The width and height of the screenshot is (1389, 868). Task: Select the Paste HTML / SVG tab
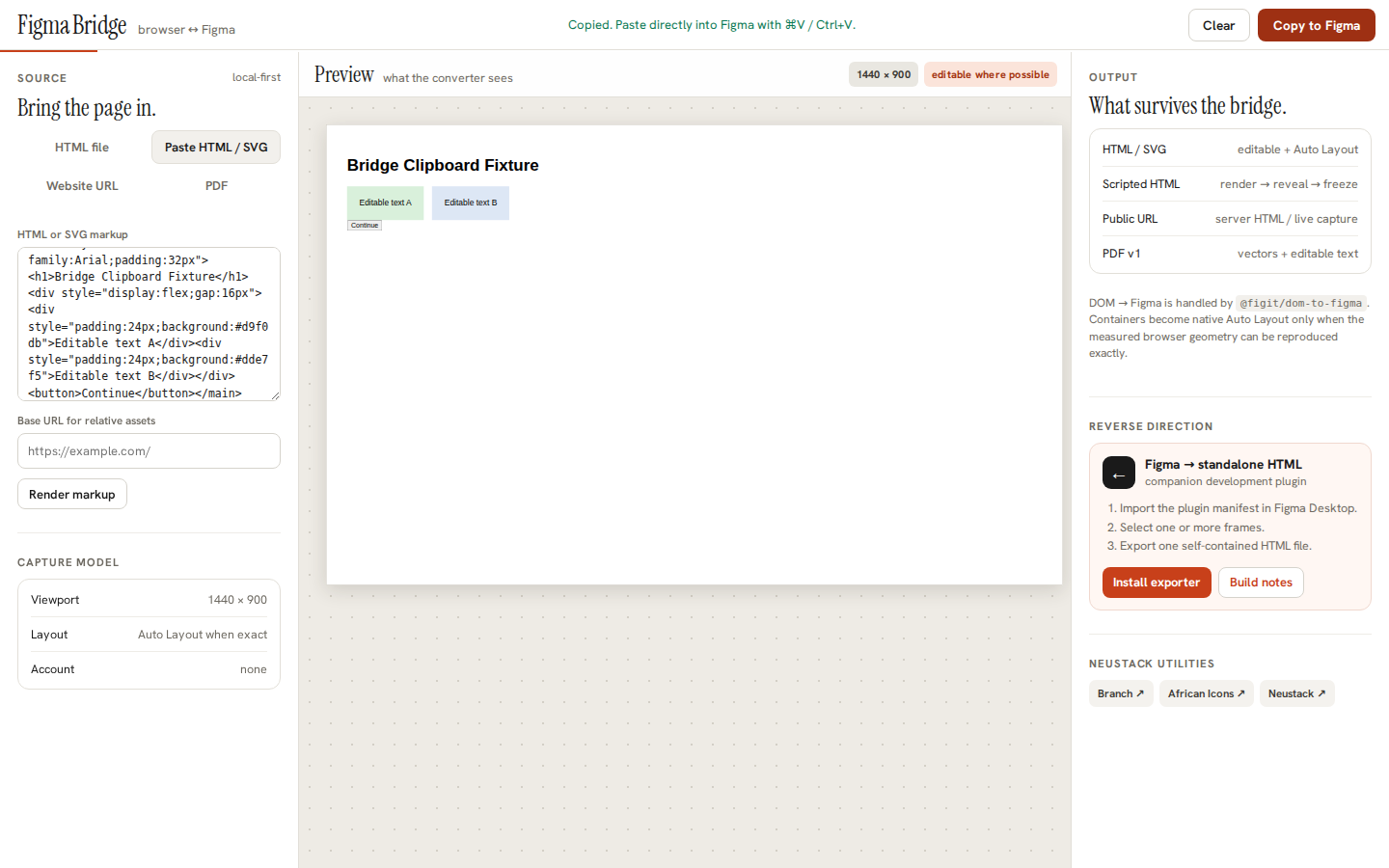216,148
